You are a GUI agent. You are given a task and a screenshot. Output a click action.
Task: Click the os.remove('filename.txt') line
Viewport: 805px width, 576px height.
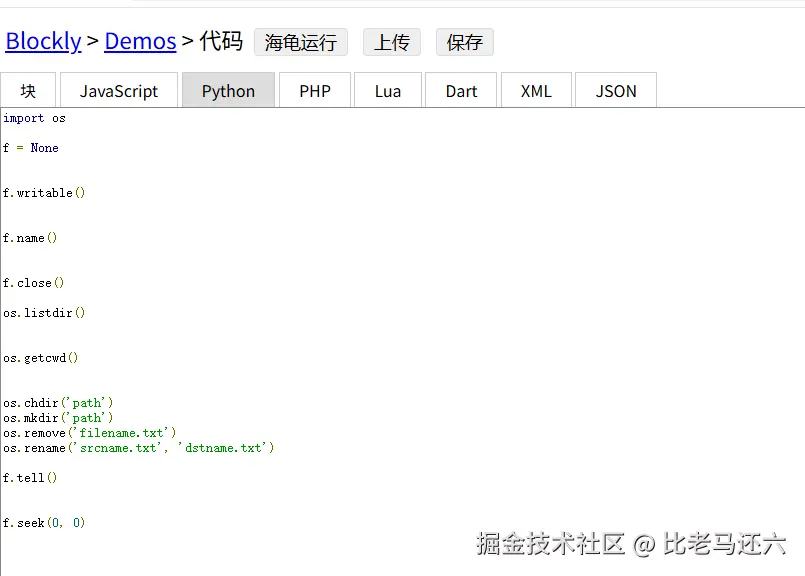[x=89, y=433]
